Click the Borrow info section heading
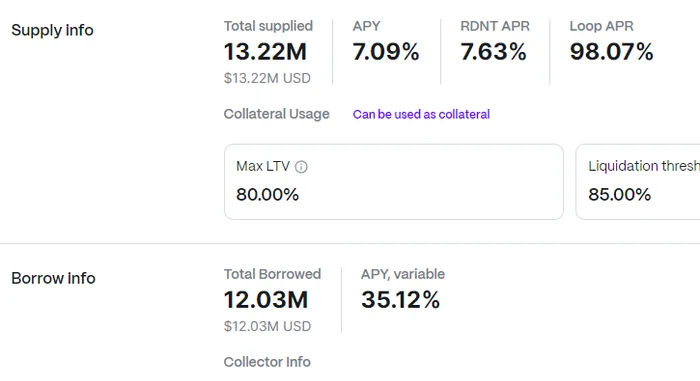The width and height of the screenshot is (700, 381). [53, 278]
